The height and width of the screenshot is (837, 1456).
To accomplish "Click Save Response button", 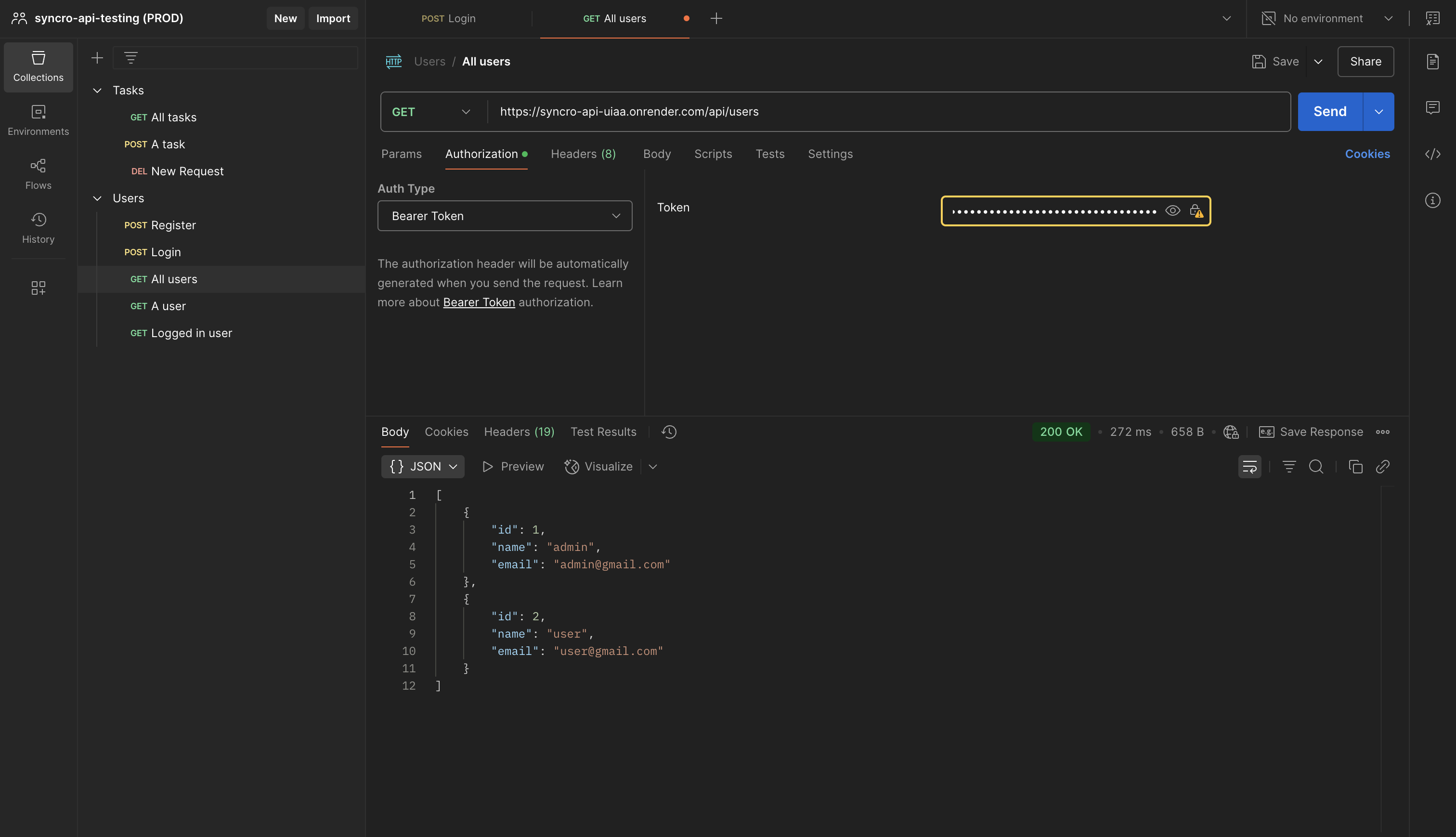I will click(x=1311, y=432).
